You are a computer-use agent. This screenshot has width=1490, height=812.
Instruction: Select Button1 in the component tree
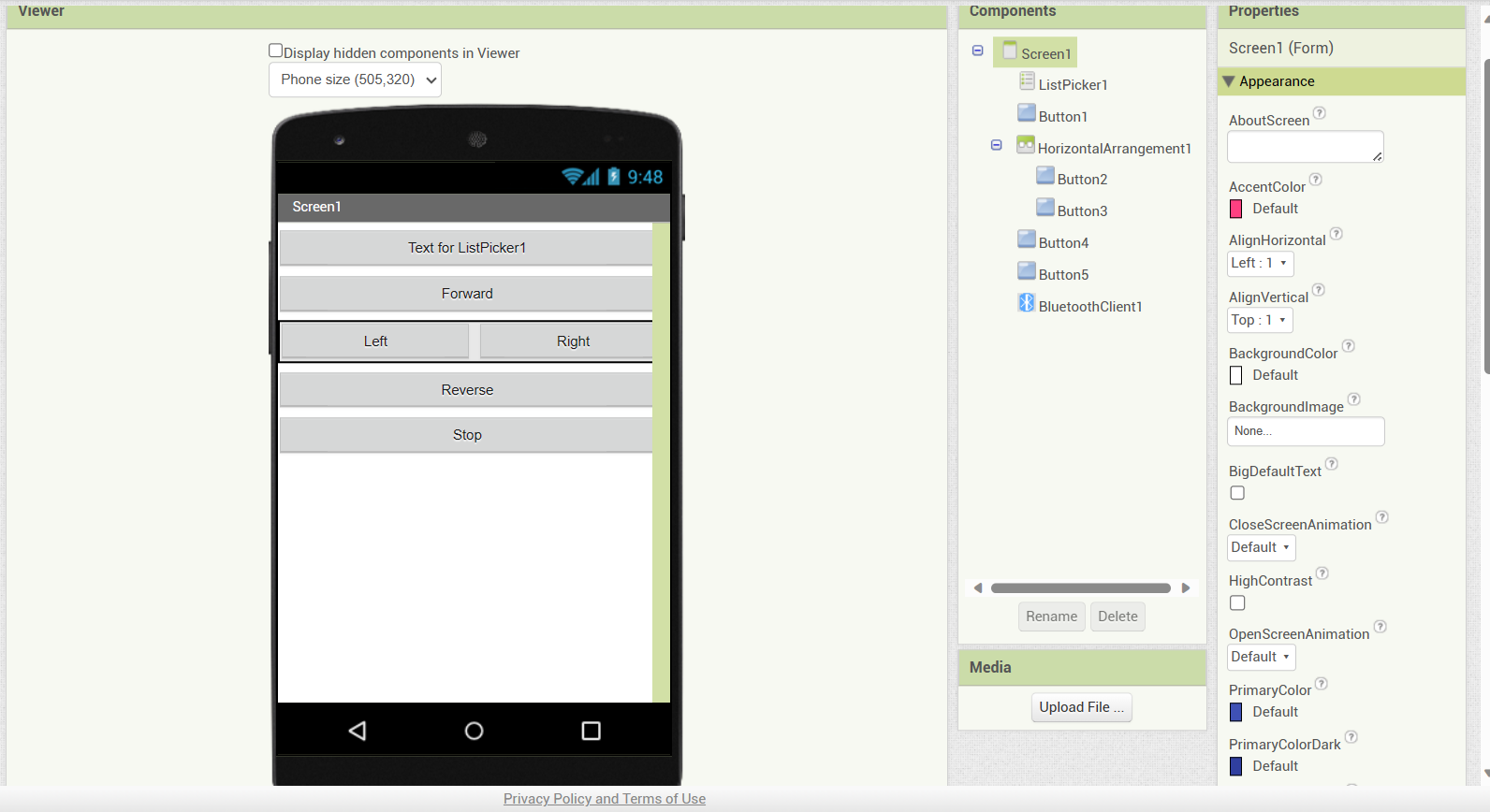(x=1063, y=117)
